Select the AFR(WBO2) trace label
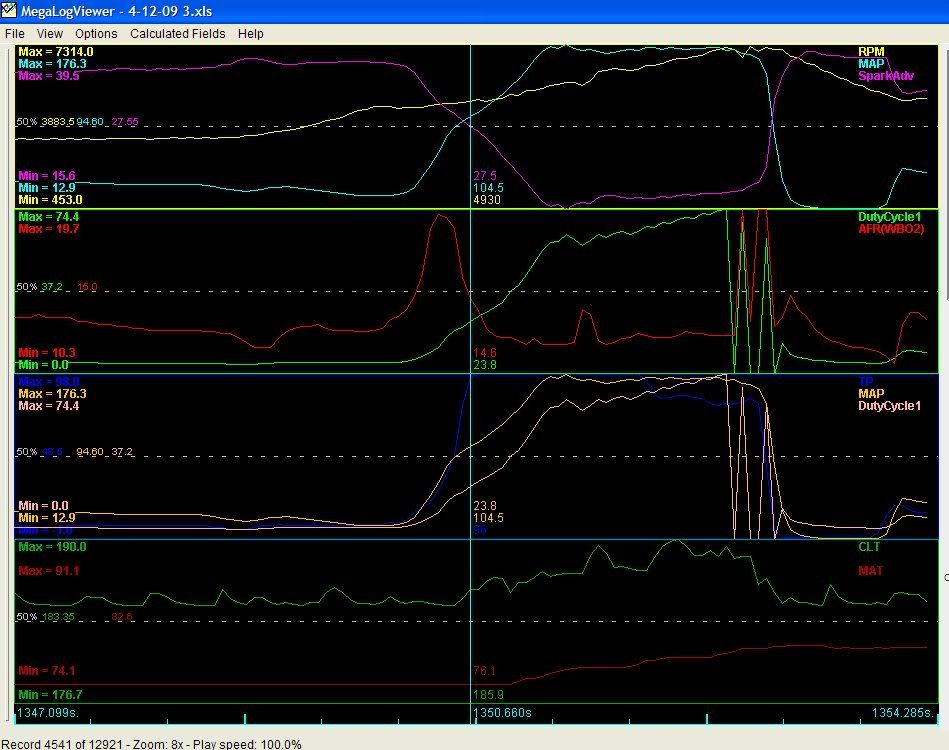Image resolution: width=949 pixels, height=750 pixels. coord(891,229)
